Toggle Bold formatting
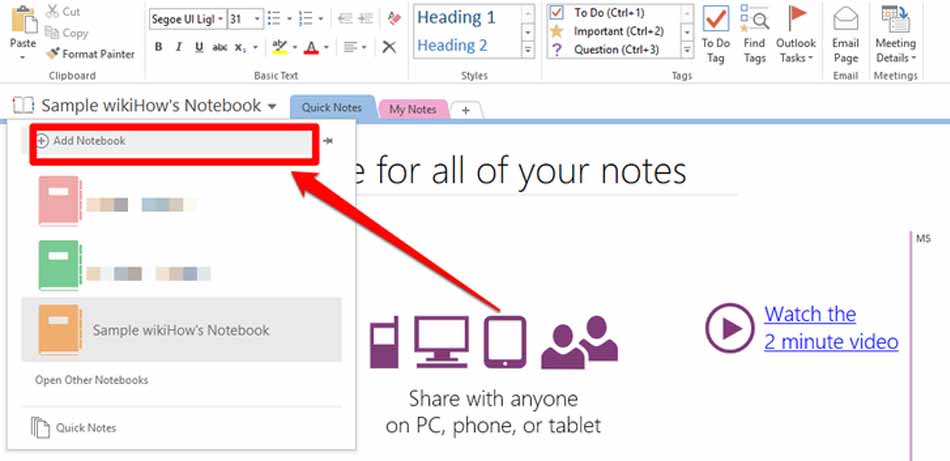Screen dimensions: 950x461 [x=158, y=47]
